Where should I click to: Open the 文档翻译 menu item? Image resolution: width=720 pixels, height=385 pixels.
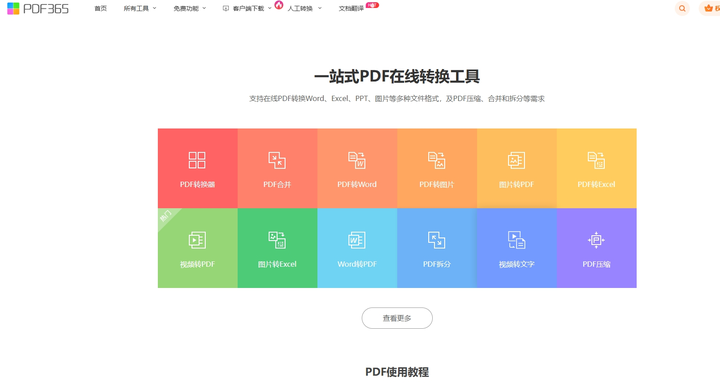point(351,8)
